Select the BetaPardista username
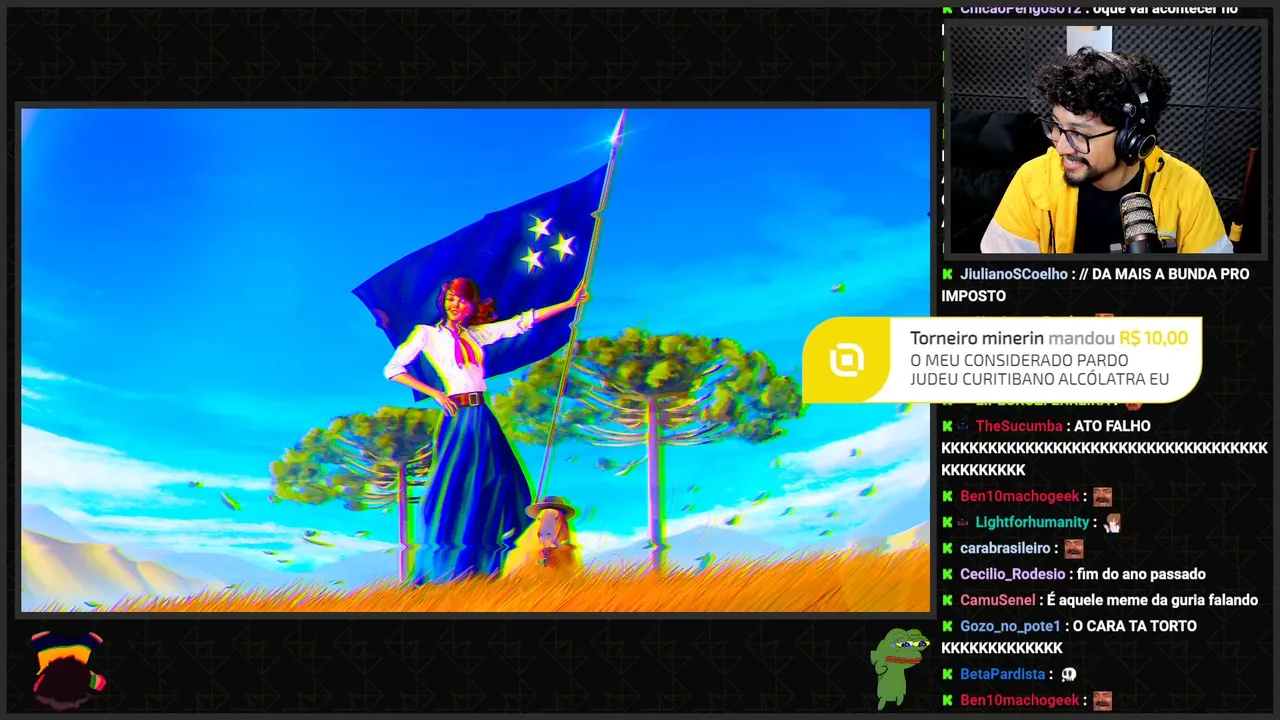The image size is (1280, 720). 1003,674
